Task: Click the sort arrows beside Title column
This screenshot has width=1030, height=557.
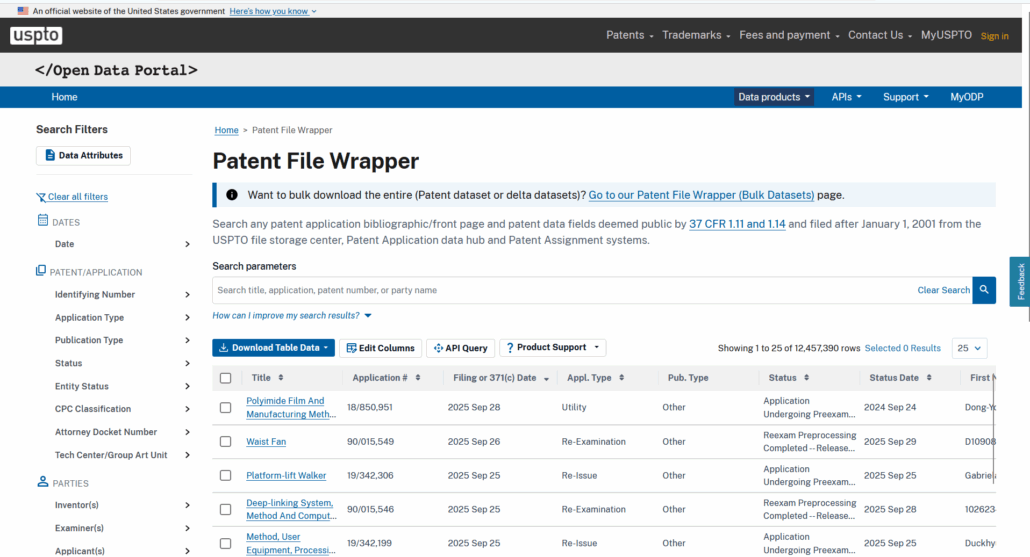Action: coord(281,378)
